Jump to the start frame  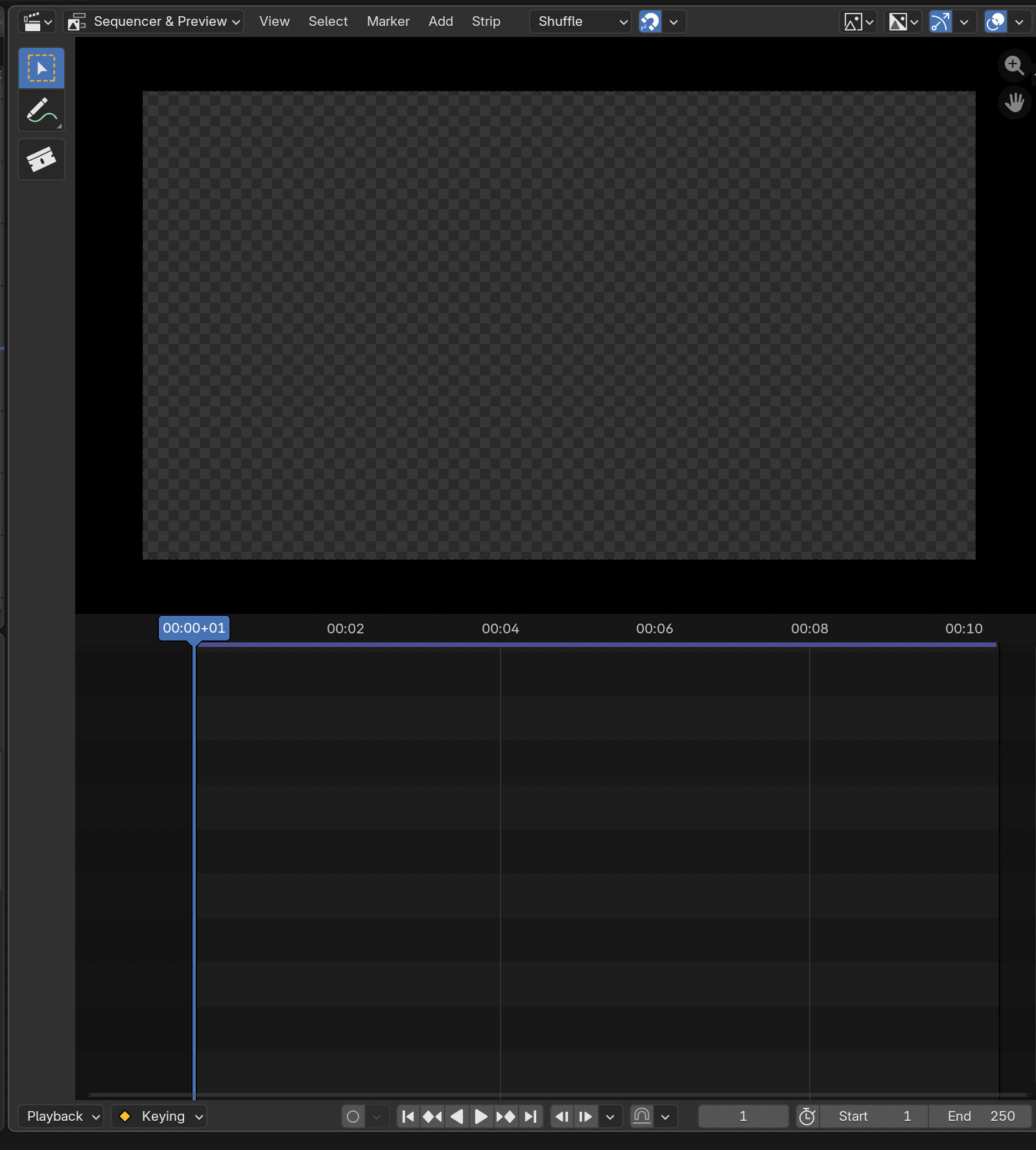point(408,1116)
